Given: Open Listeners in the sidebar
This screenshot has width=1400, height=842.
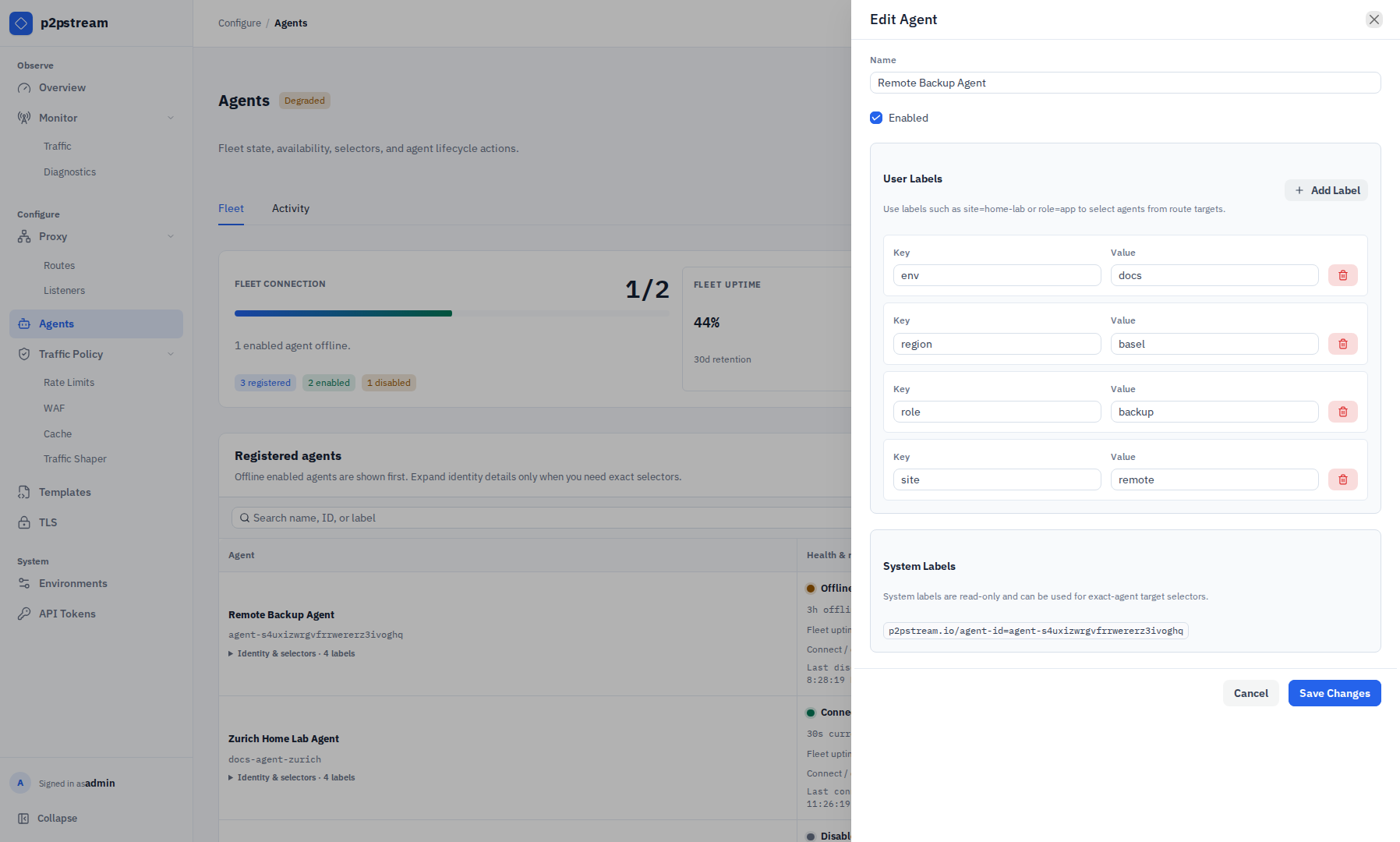Looking at the screenshot, I should tap(64, 290).
